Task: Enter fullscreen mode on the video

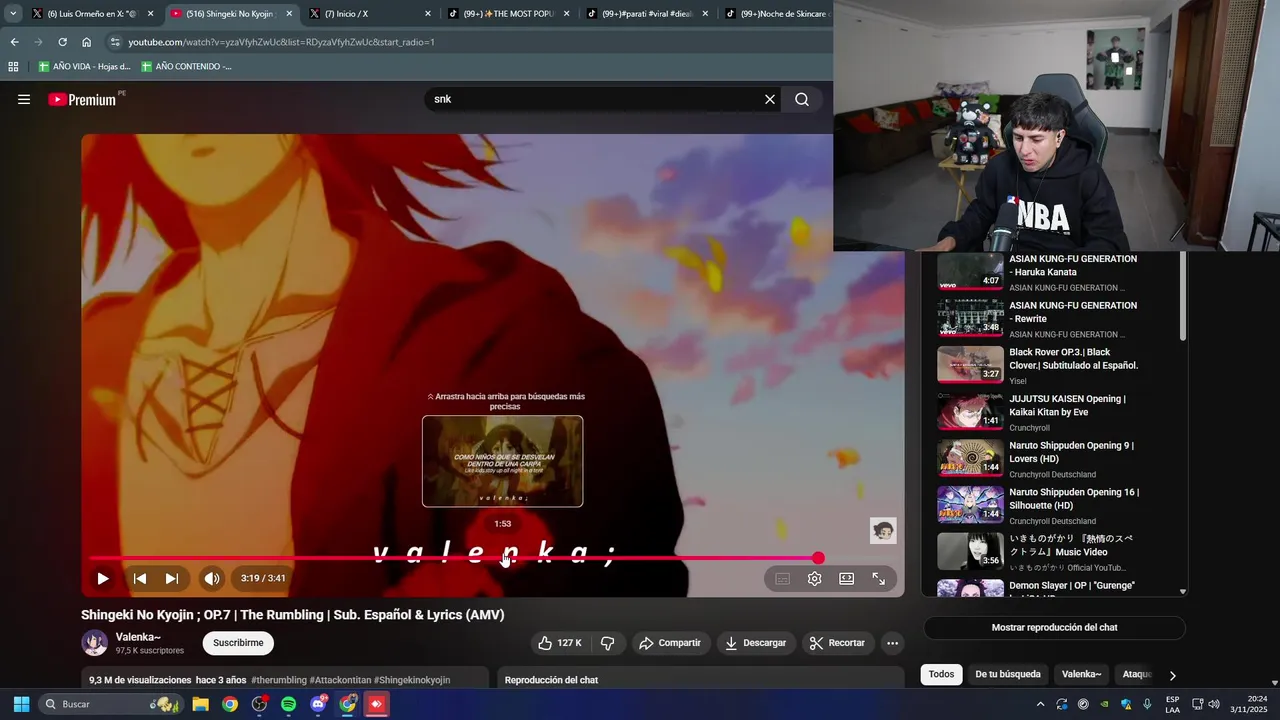Action: pos(878,578)
